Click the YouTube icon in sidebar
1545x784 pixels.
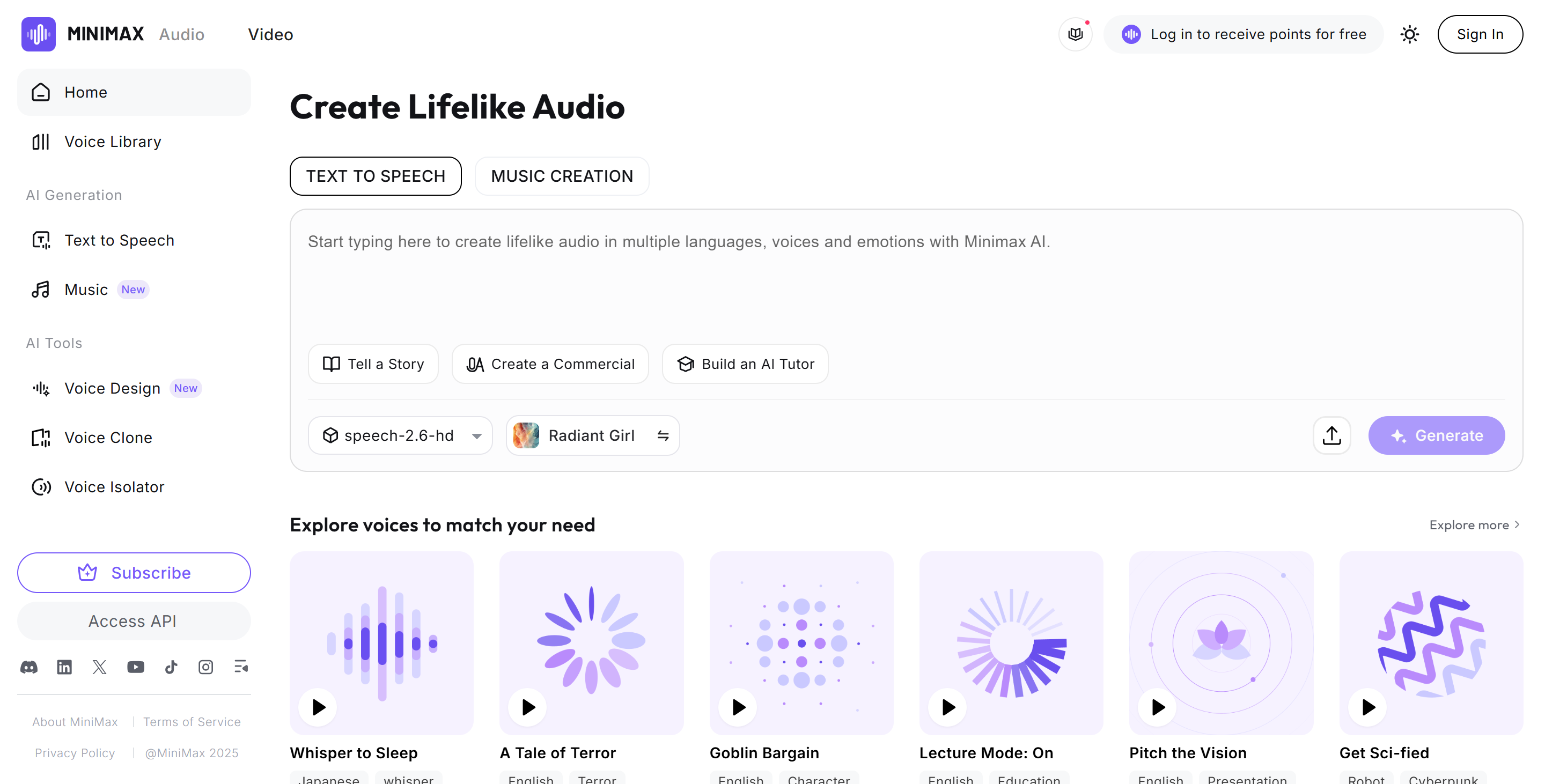tap(136, 667)
